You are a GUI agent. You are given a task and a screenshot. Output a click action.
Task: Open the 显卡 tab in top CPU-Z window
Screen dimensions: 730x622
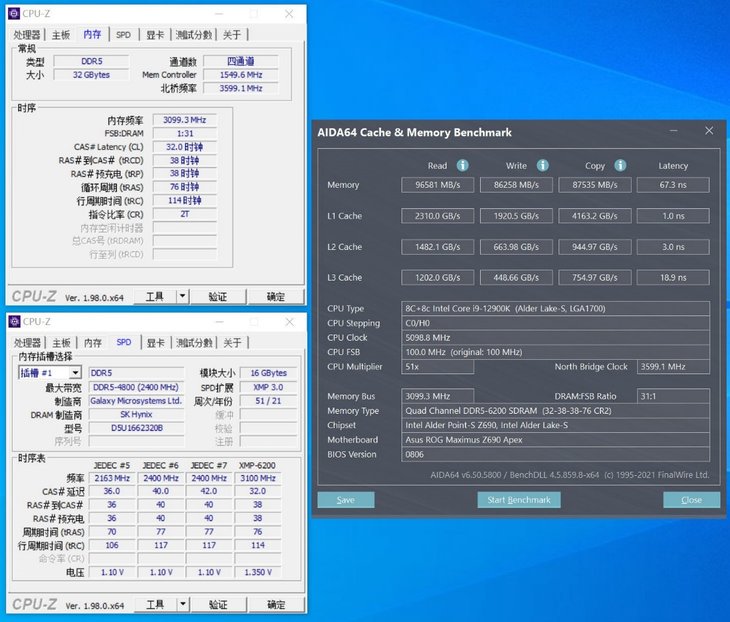(x=155, y=35)
